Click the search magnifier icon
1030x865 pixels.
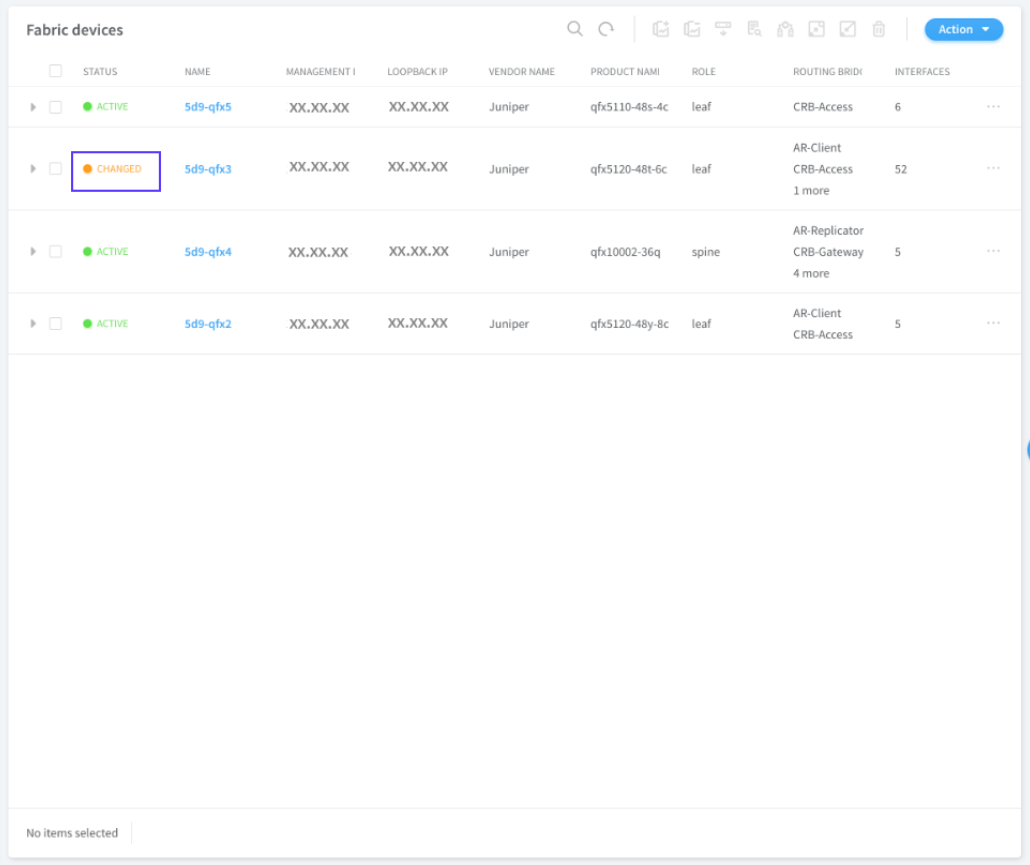click(x=574, y=29)
